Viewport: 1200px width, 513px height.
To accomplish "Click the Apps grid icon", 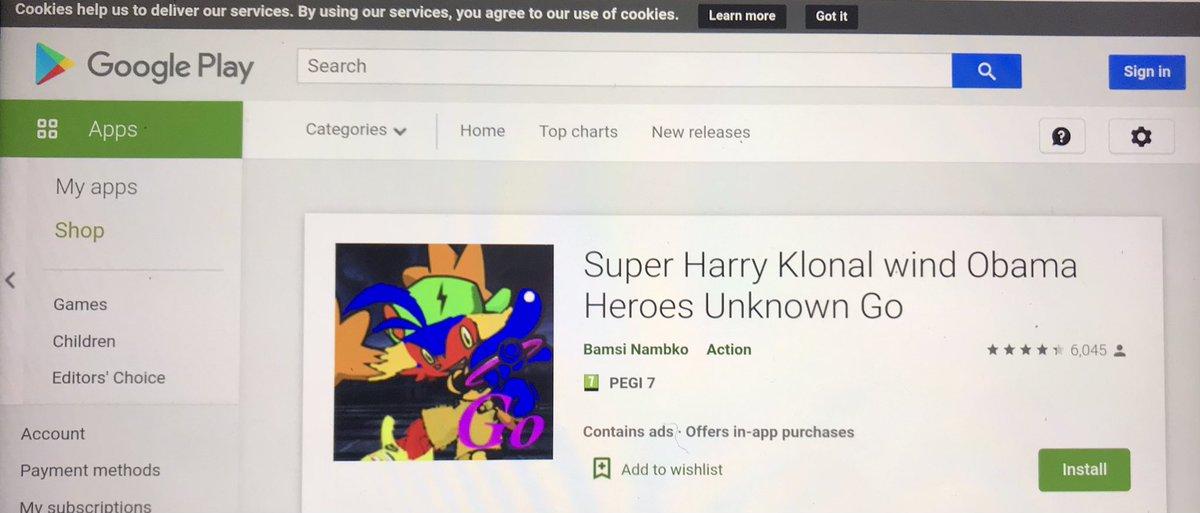I will click(47, 128).
